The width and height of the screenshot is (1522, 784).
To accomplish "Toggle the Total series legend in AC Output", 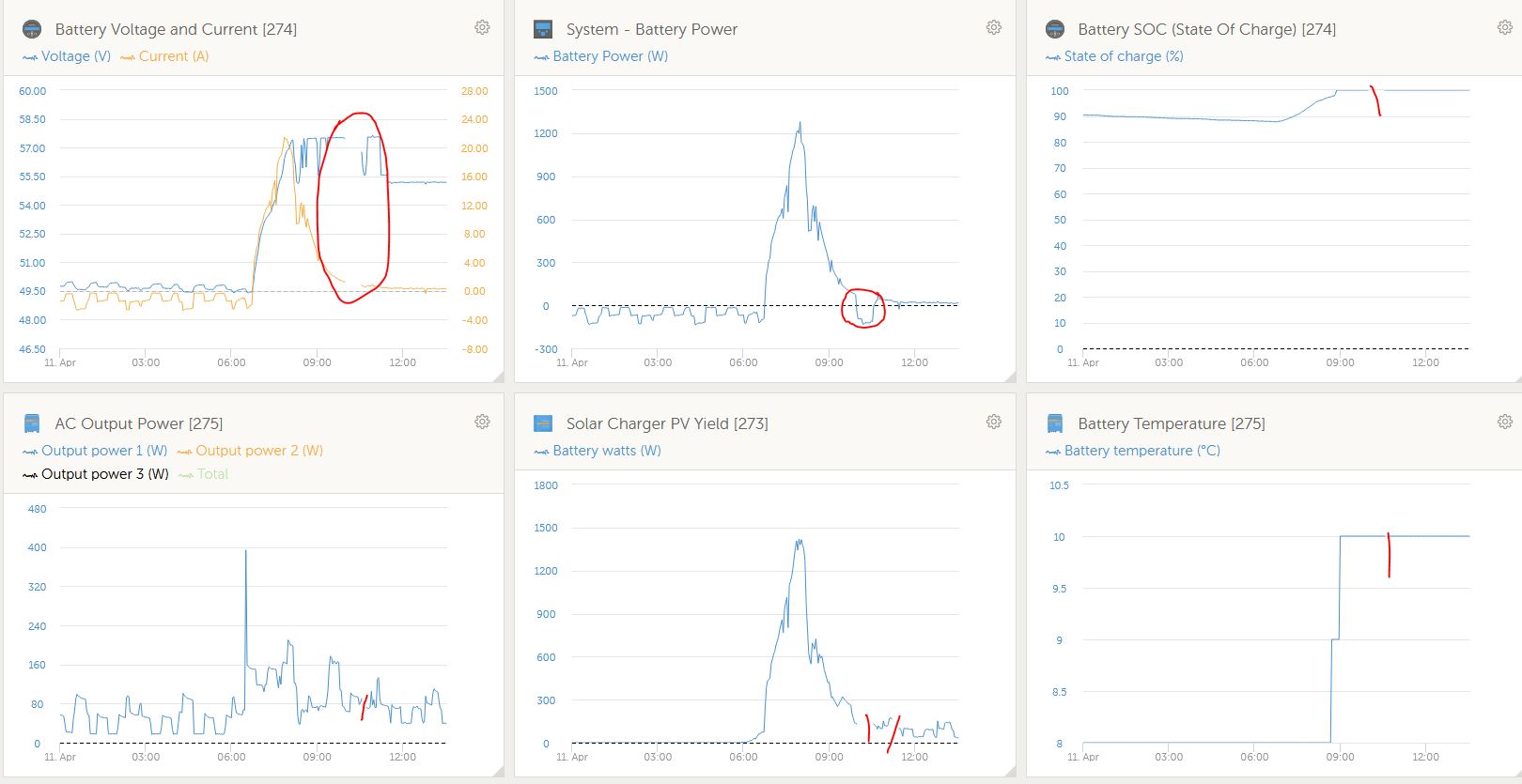I will 203,474.
